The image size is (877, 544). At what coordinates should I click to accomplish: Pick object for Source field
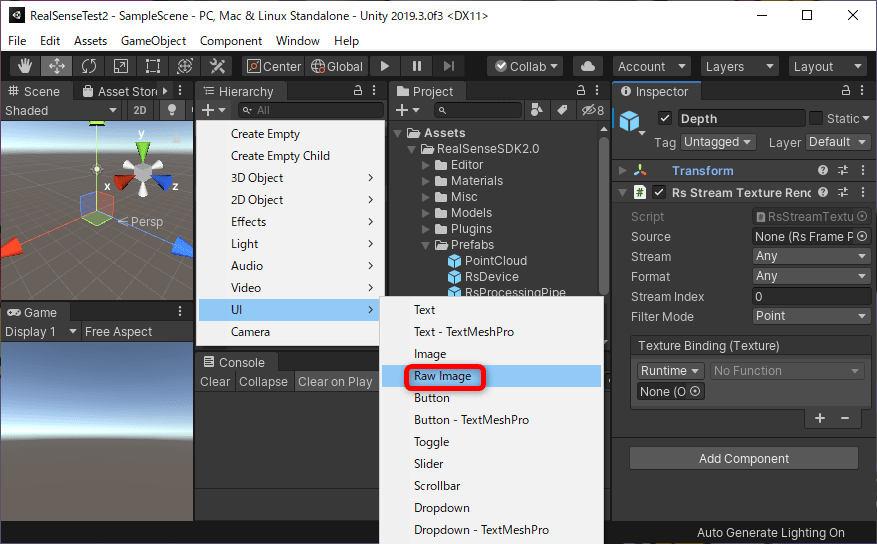pos(862,236)
